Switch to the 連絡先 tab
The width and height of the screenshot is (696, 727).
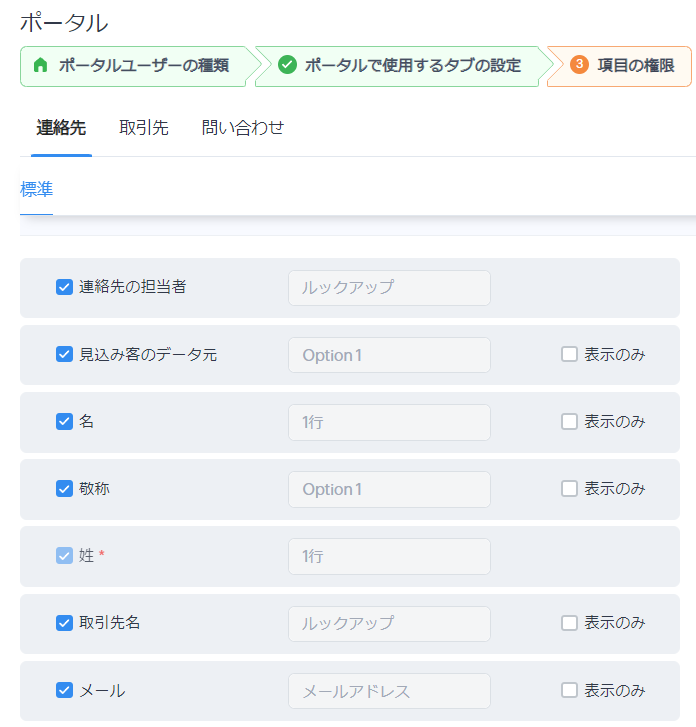[x=61, y=128]
